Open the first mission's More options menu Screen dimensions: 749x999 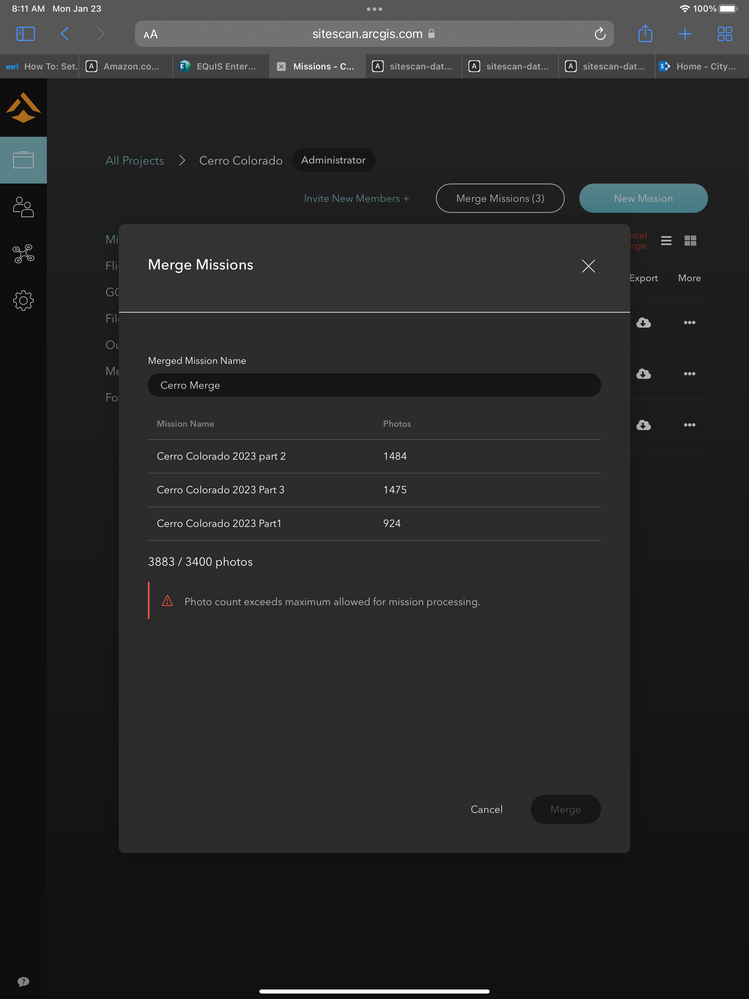click(x=689, y=323)
